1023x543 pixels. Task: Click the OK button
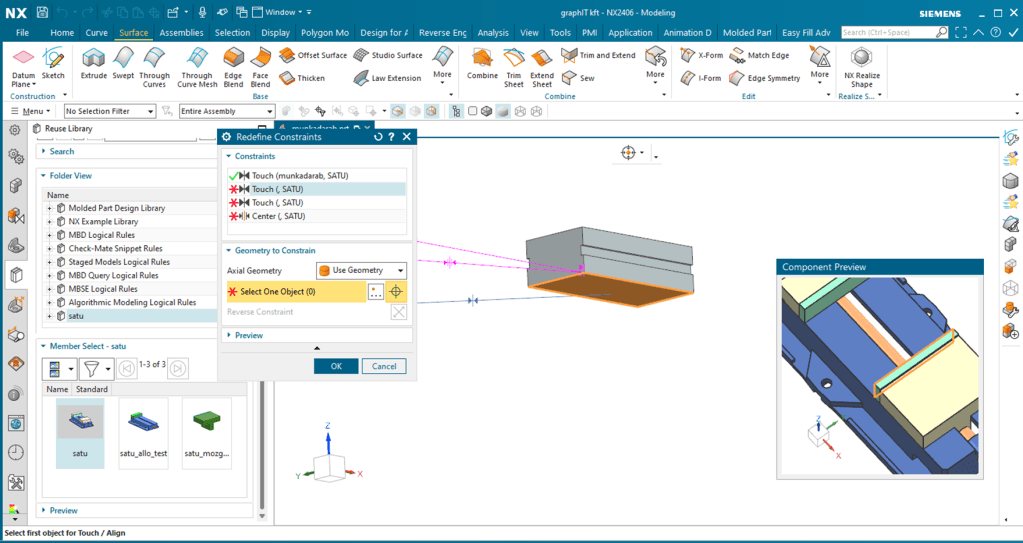click(336, 366)
